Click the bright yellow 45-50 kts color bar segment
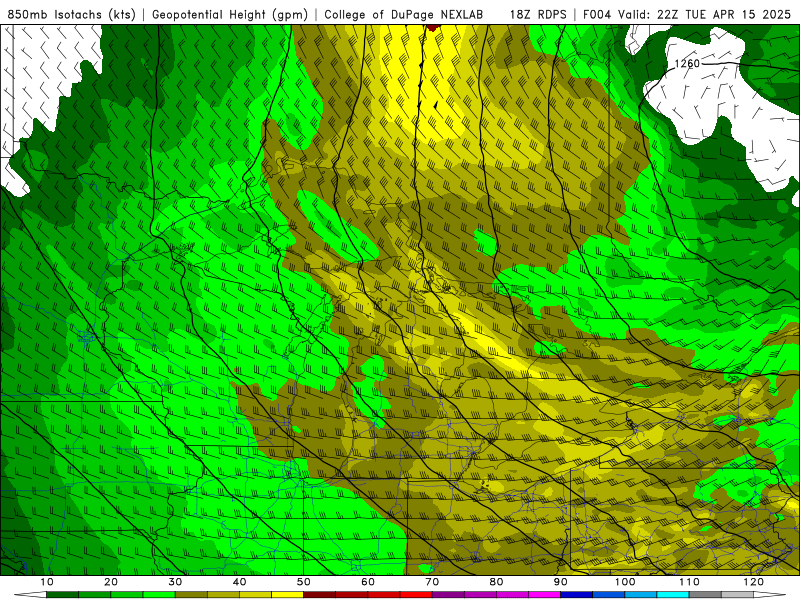The width and height of the screenshot is (800, 600). coord(287,595)
